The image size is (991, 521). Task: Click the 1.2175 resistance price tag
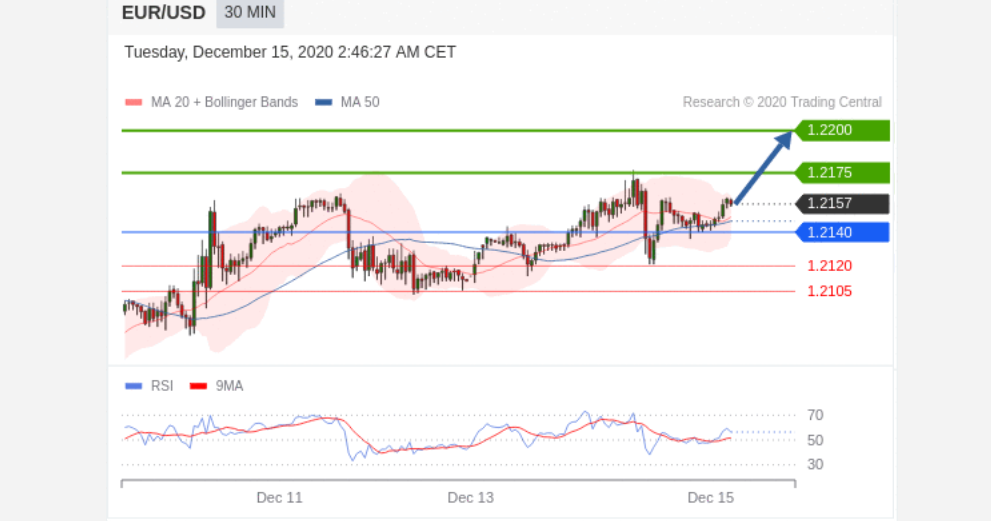842,173
